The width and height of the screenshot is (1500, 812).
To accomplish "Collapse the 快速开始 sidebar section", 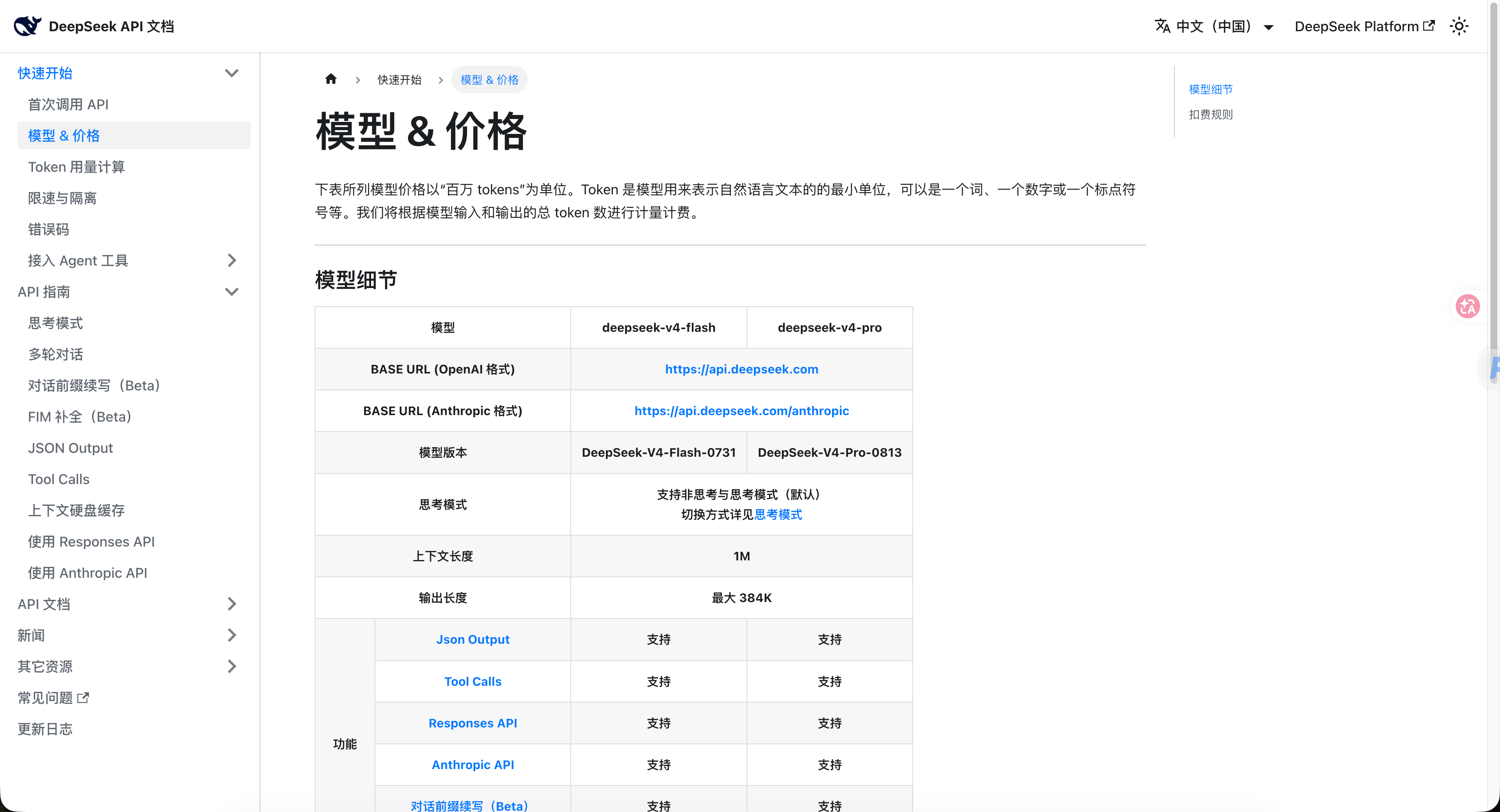I will pyautogui.click(x=231, y=73).
